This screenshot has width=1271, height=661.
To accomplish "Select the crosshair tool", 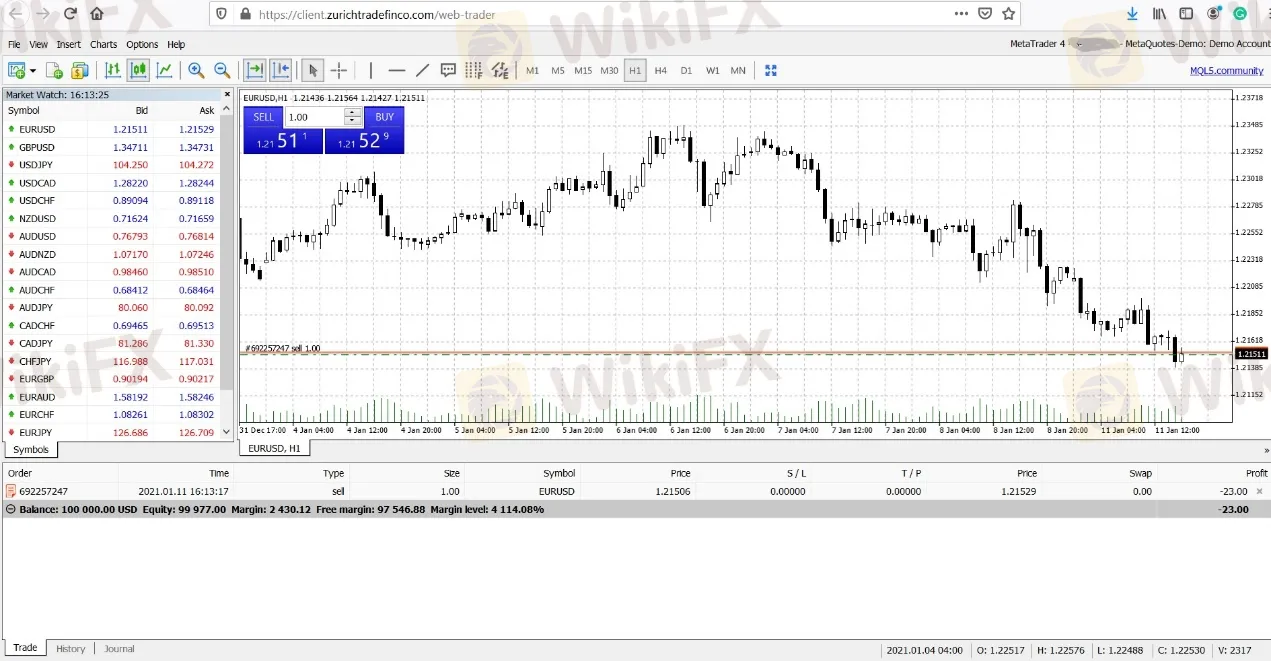I will (x=339, y=71).
